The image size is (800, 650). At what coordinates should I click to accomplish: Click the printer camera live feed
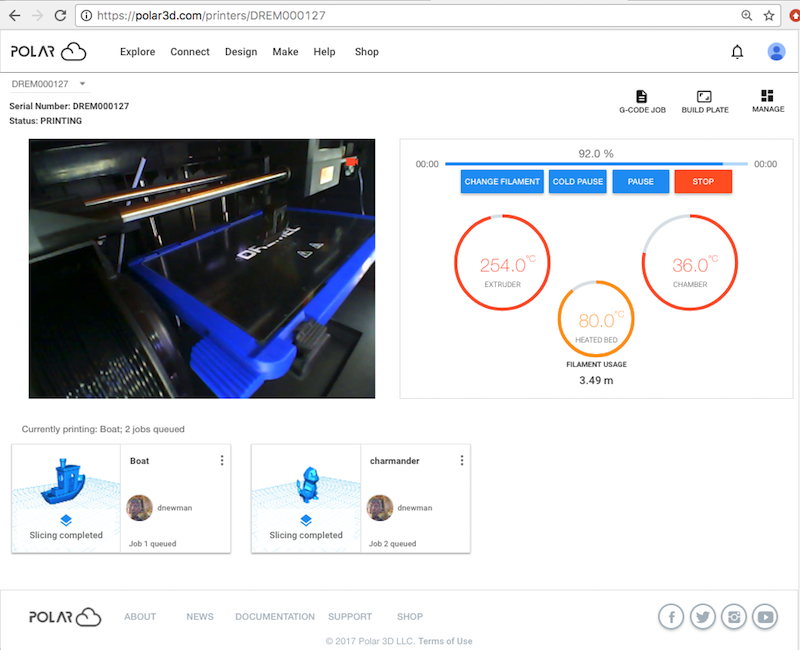tap(202, 268)
